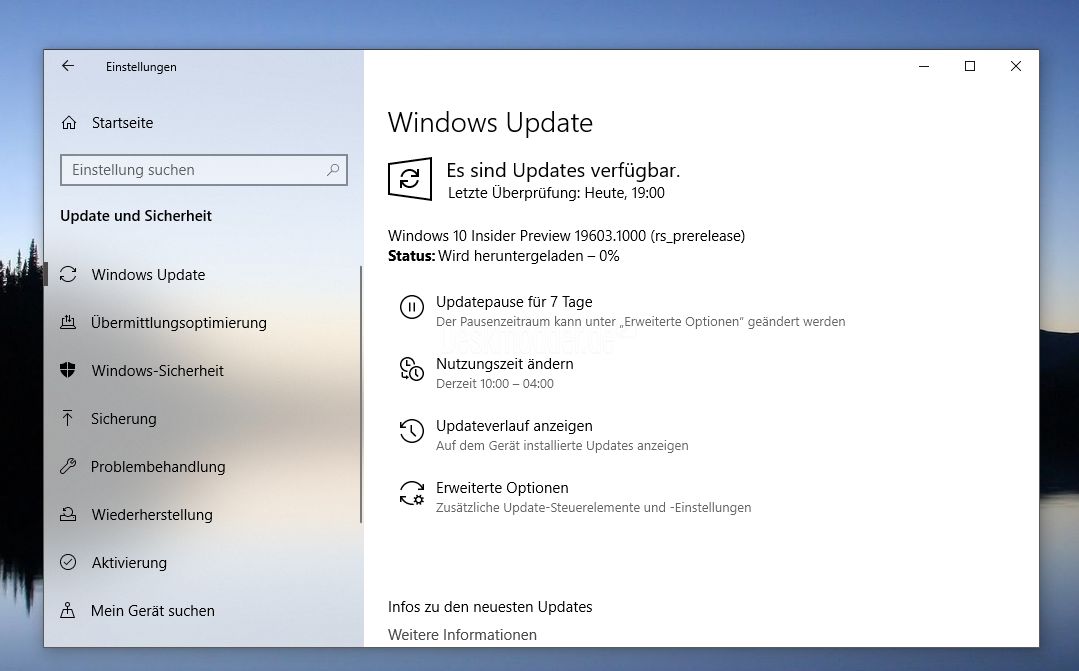Viewport: 1079px width, 671px height.
Task: Click the Startseite home icon
Action: (69, 123)
